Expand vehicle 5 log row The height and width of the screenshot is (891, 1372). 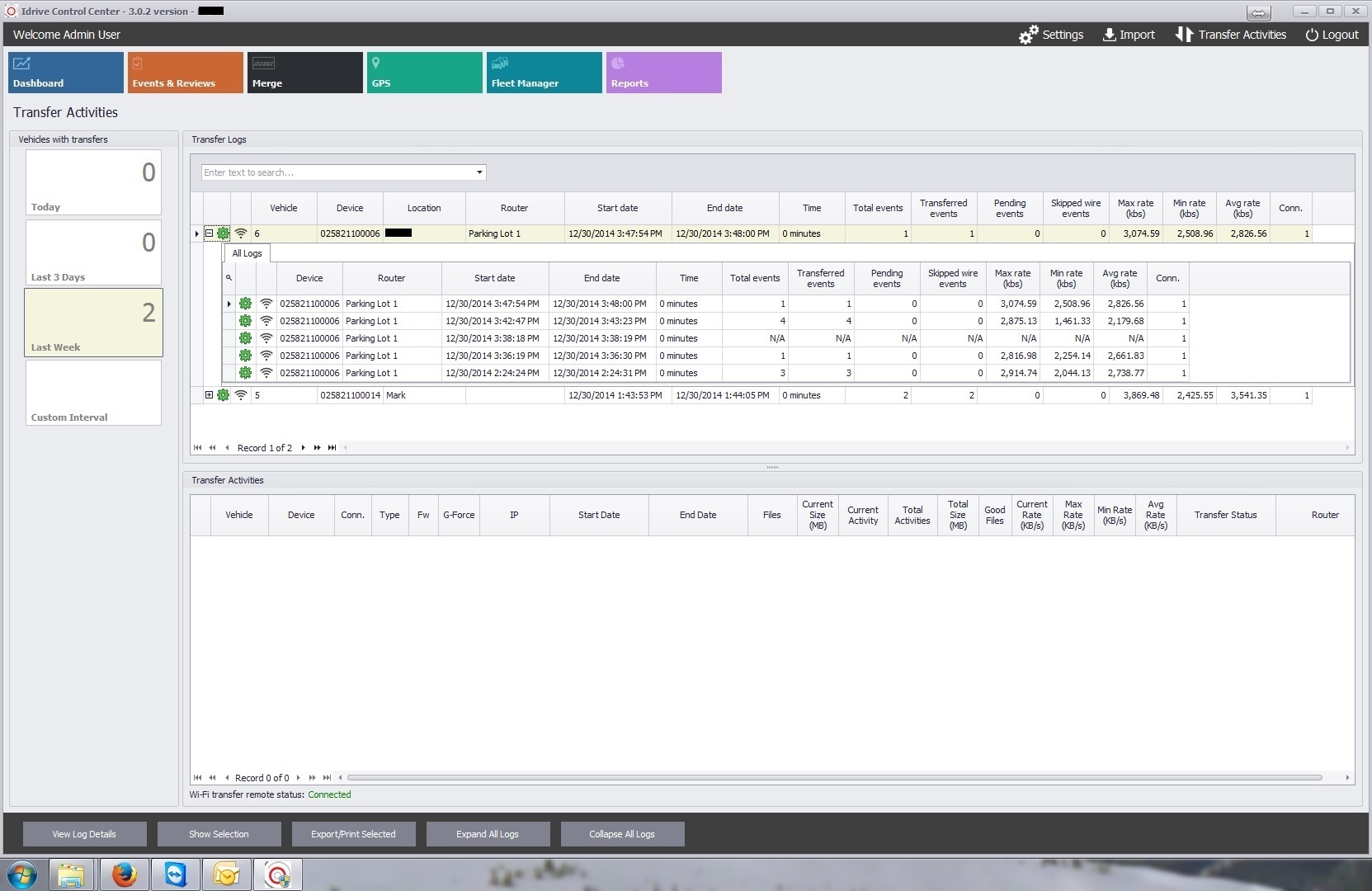[x=209, y=395]
